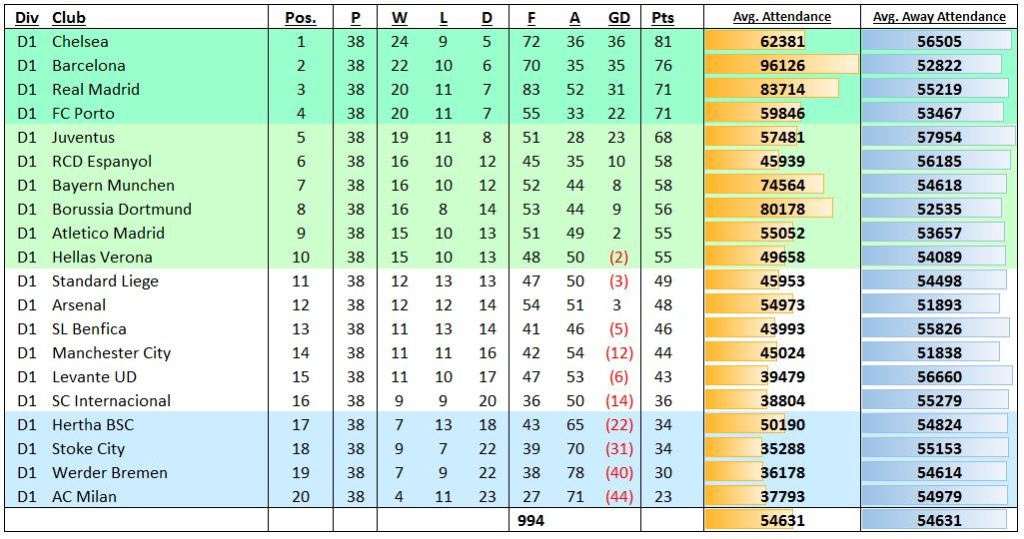
Task: Click Chelsea's points value 81
Action: (x=662, y=42)
